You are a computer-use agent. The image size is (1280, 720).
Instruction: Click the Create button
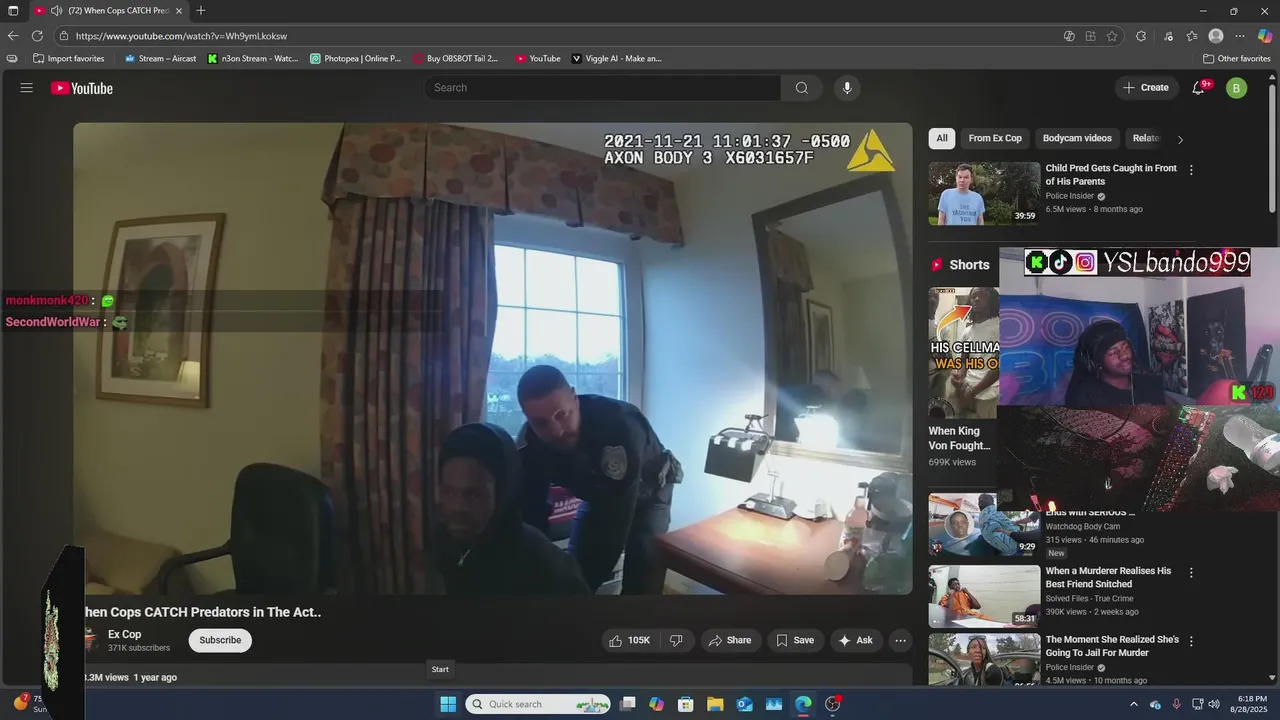[1146, 88]
